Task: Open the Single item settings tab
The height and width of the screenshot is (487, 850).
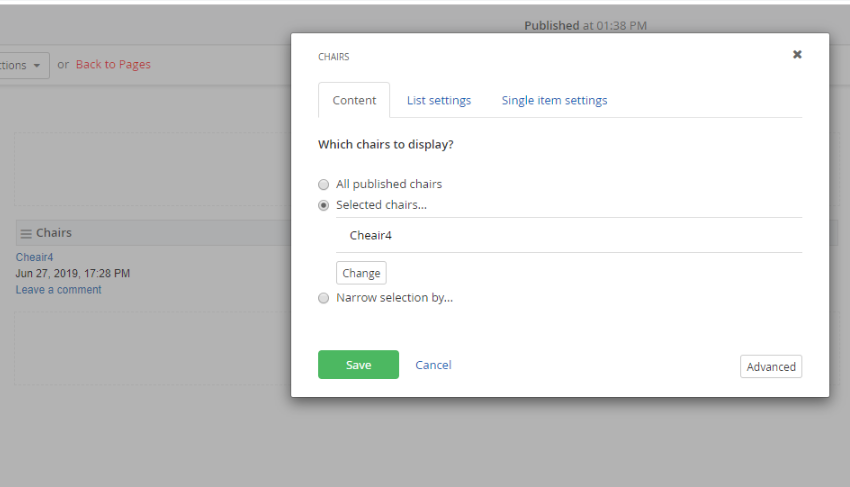Action: 554,100
